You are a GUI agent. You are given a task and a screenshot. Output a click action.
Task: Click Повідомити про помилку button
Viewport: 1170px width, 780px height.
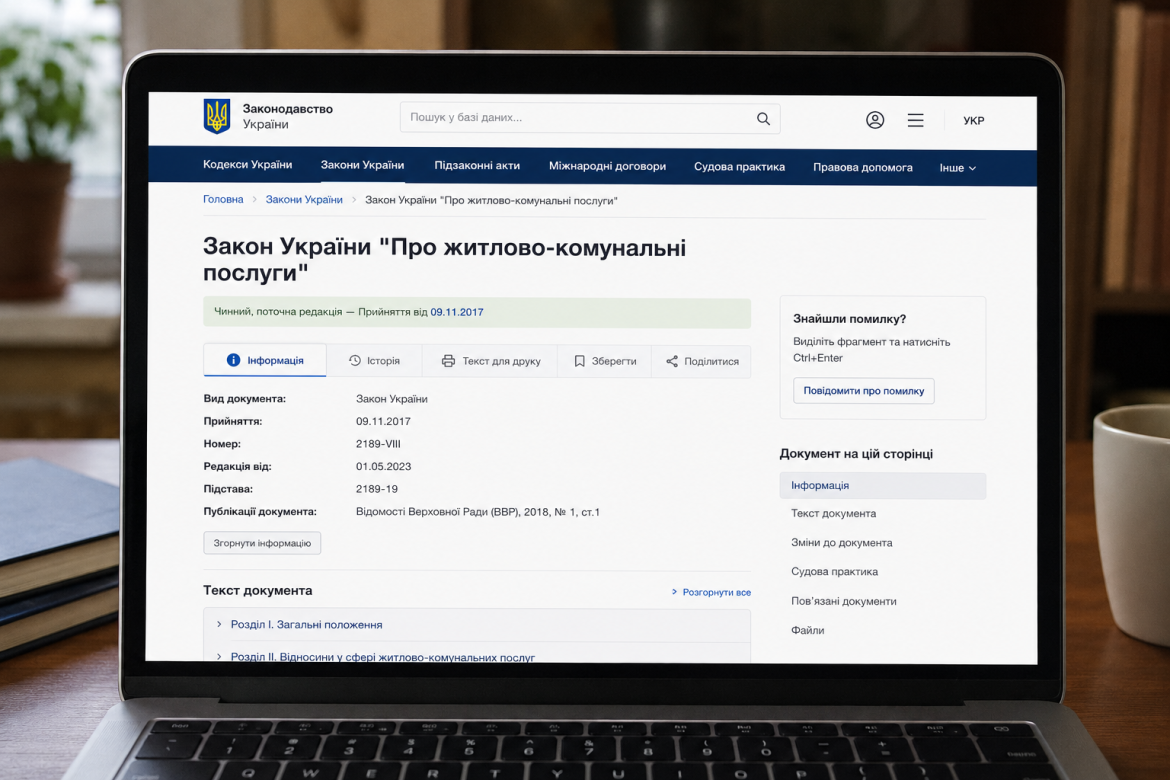point(863,390)
